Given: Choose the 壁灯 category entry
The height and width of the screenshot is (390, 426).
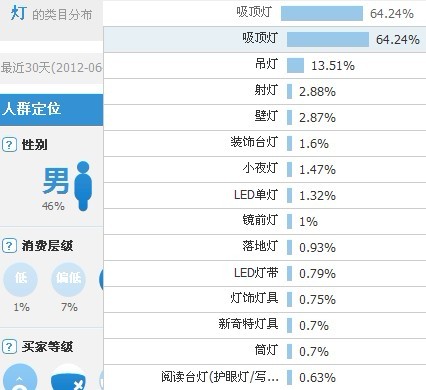Looking at the screenshot, I should point(265,117).
